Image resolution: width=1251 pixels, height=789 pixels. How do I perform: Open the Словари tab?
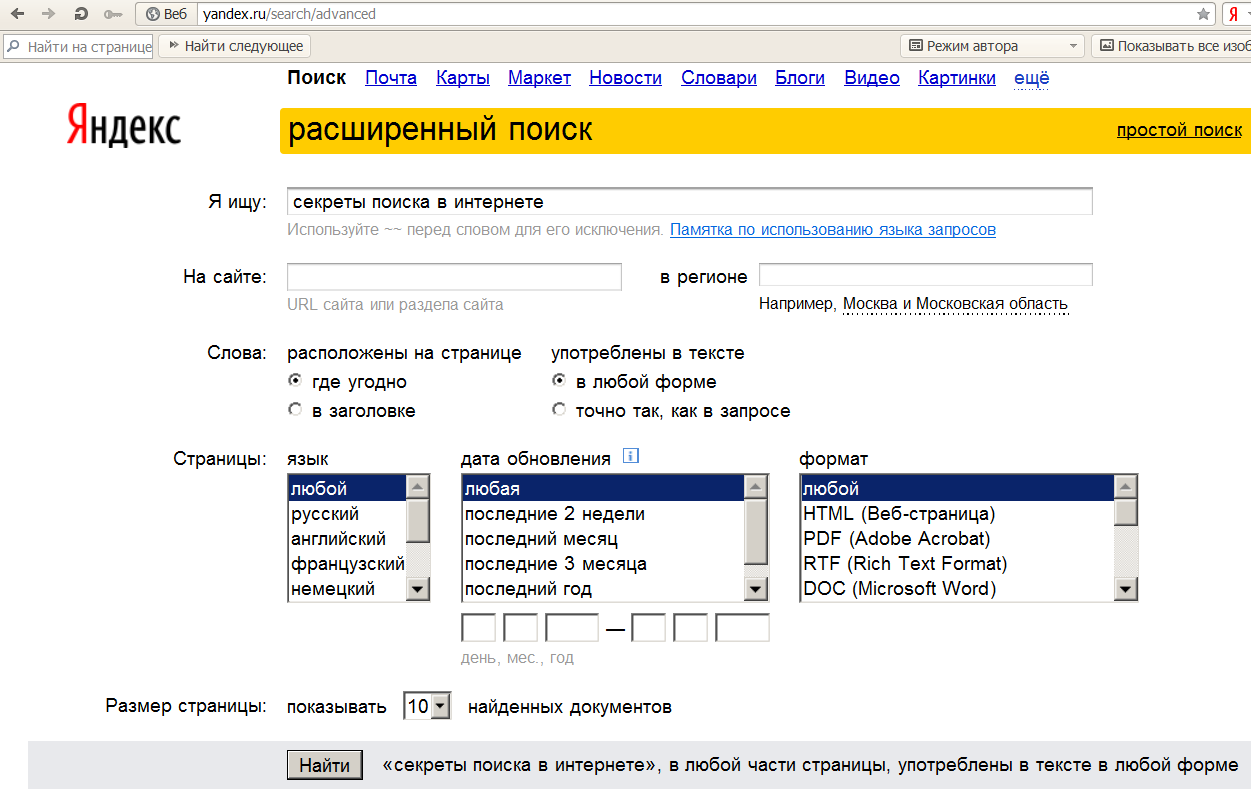[x=719, y=78]
